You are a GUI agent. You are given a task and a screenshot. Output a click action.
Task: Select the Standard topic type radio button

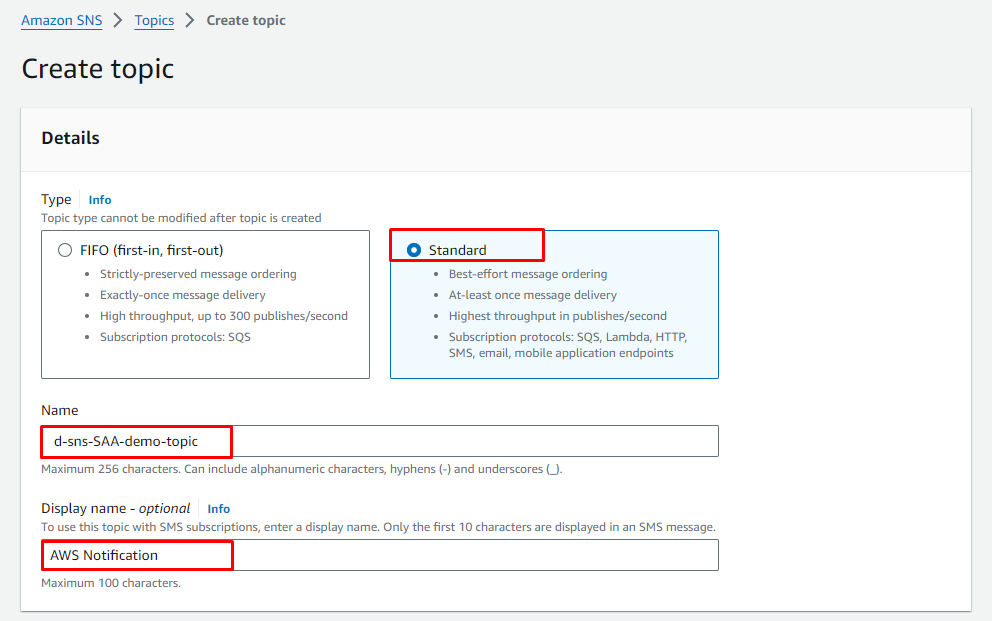(x=414, y=250)
